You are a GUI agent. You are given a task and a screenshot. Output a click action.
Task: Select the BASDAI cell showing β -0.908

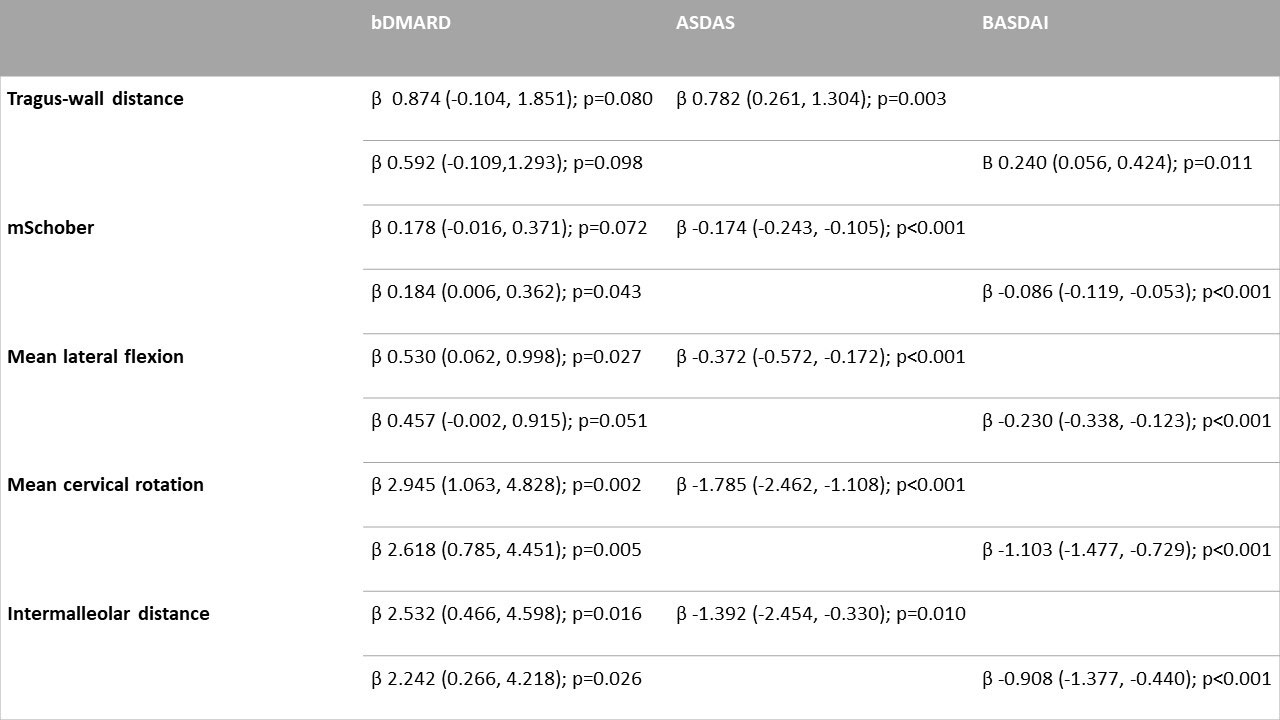point(1126,679)
